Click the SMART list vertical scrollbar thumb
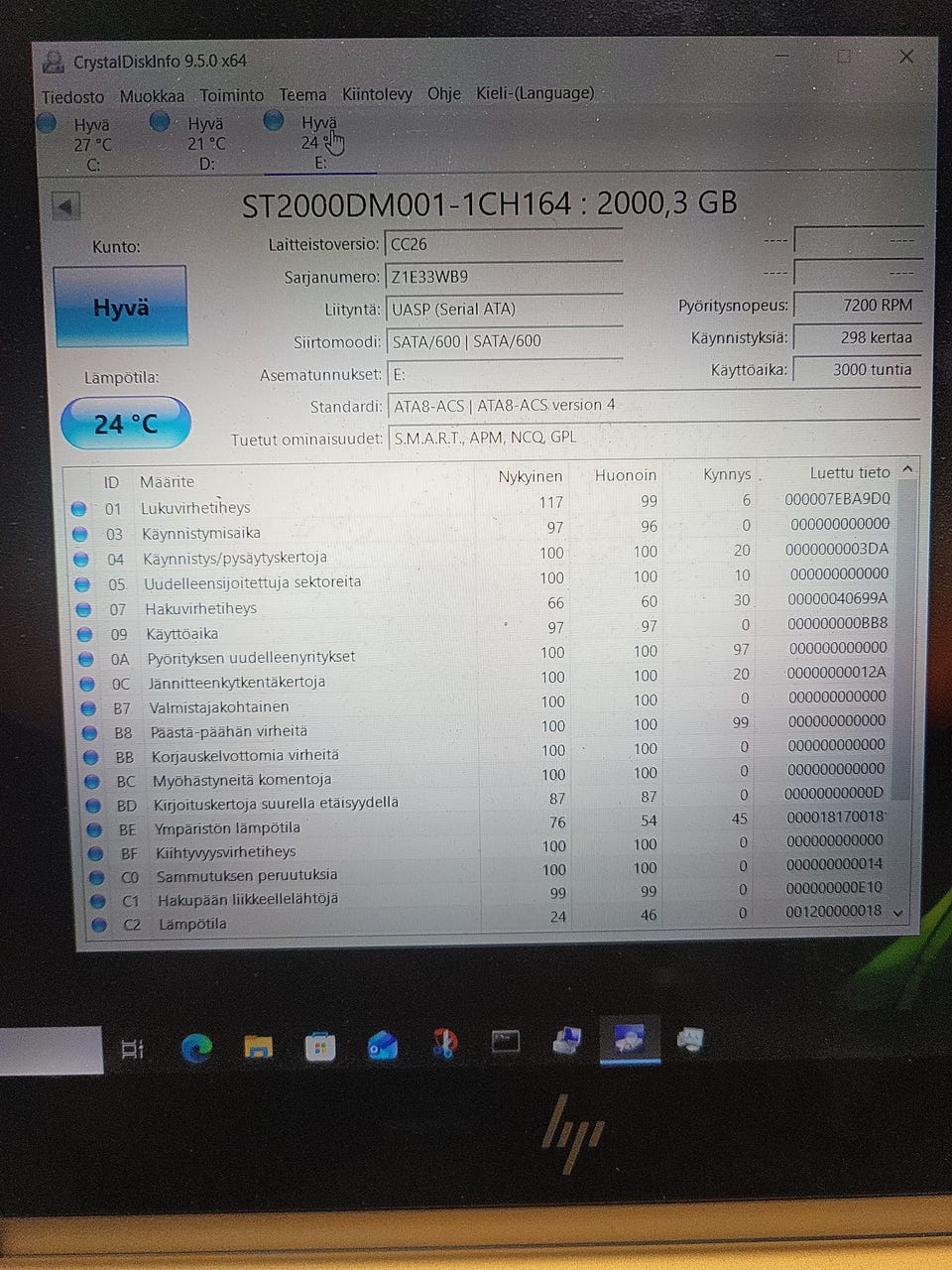The height and width of the screenshot is (1270, 952). click(902, 640)
